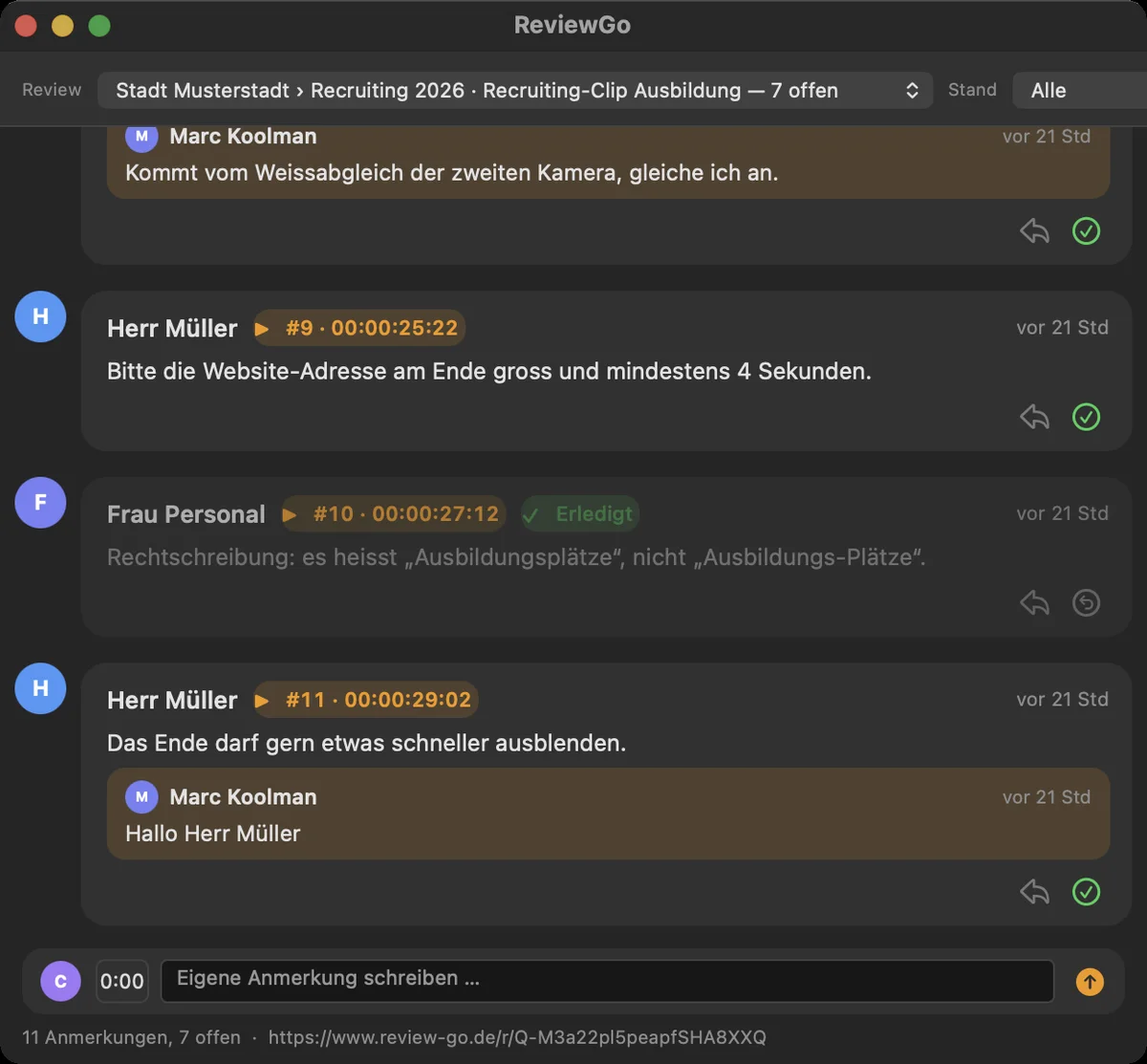This screenshot has height=1064, width=1147.
Task: Reopen the resolved comment #10
Action: [1086, 603]
